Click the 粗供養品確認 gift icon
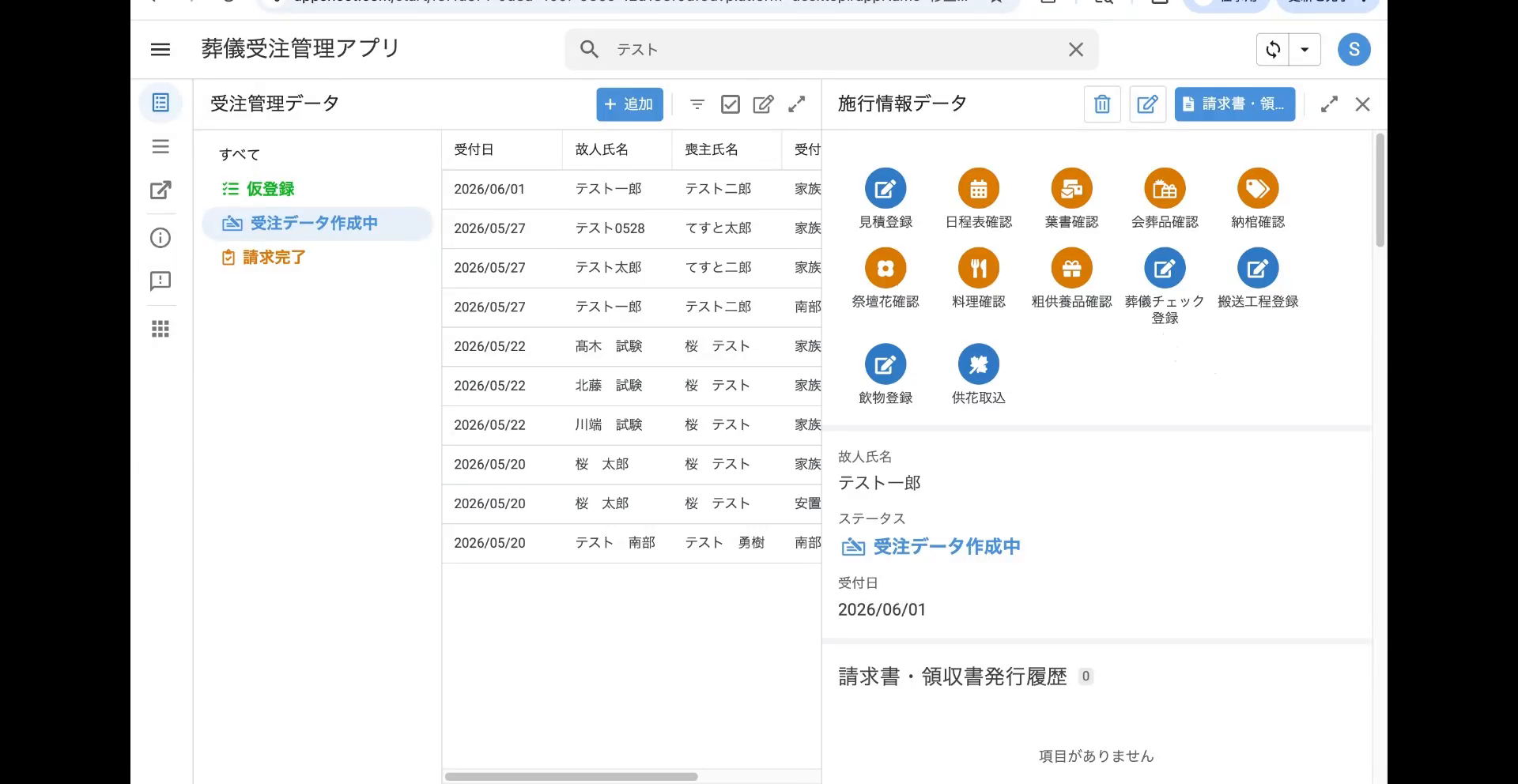 (x=1071, y=269)
